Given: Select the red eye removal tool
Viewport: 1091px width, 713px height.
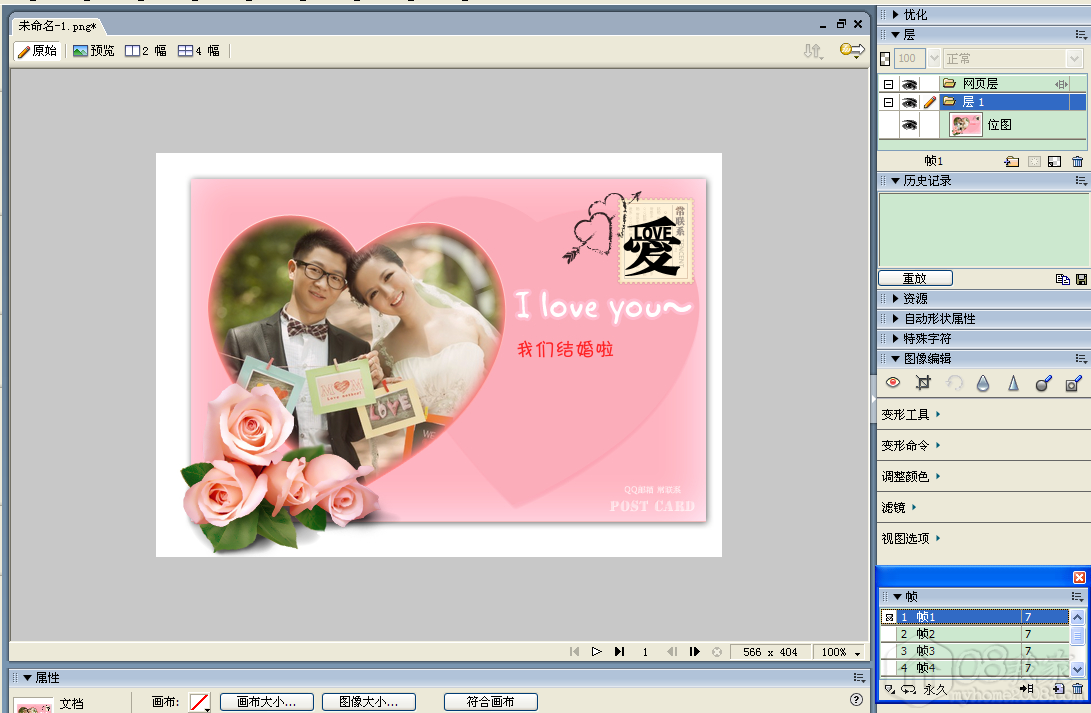Looking at the screenshot, I should [x=893, y=383].
